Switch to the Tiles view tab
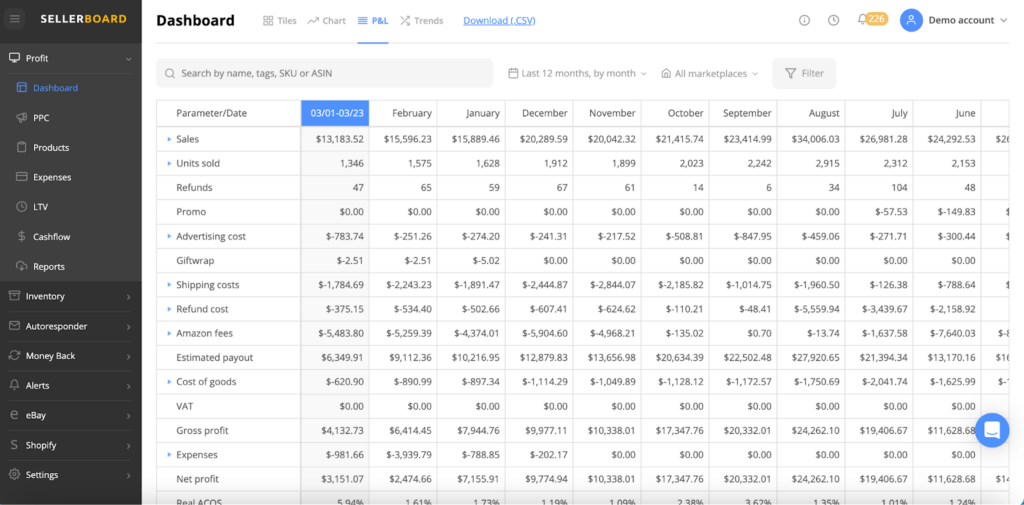 pos(280,21)
